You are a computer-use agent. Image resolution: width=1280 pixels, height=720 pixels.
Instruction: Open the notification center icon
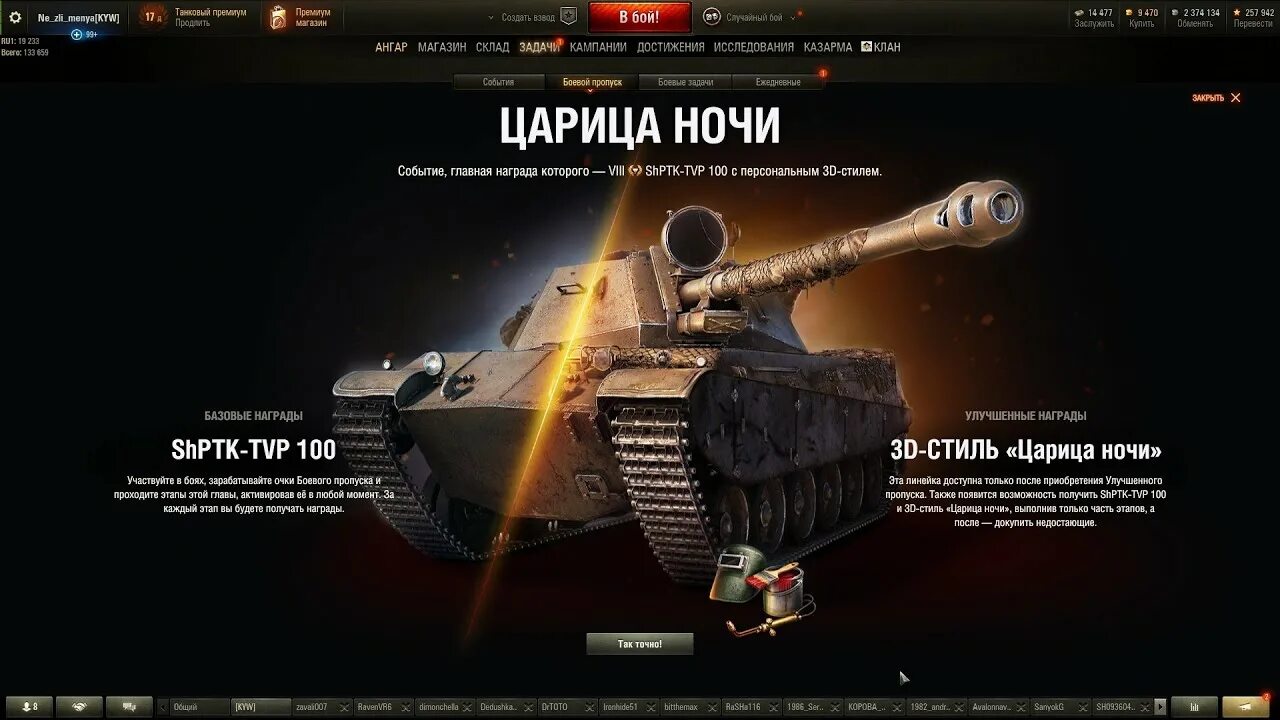1246,706
